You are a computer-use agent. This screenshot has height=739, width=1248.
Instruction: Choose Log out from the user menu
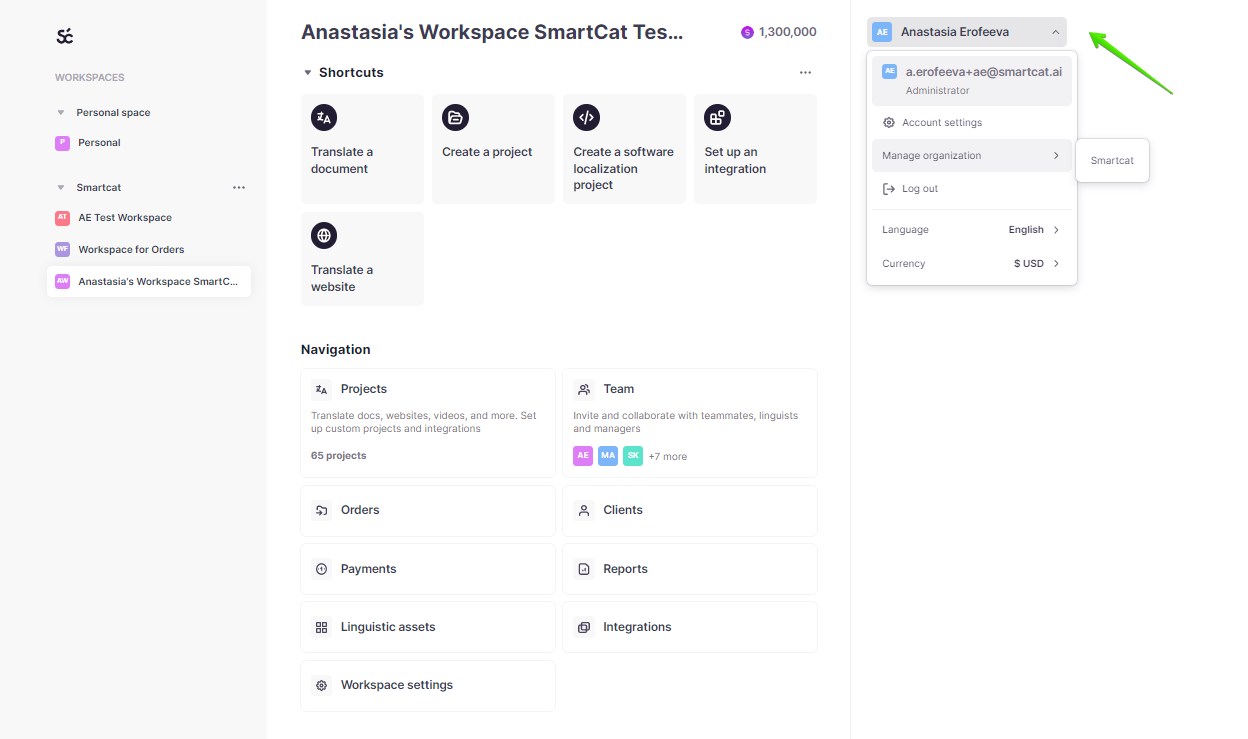[x=972, y=189]
